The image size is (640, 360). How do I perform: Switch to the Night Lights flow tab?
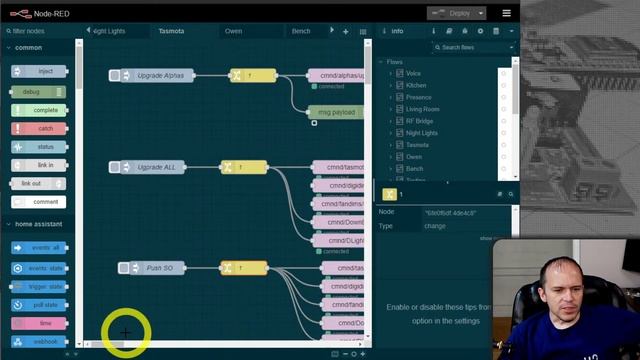coord(109,31)
